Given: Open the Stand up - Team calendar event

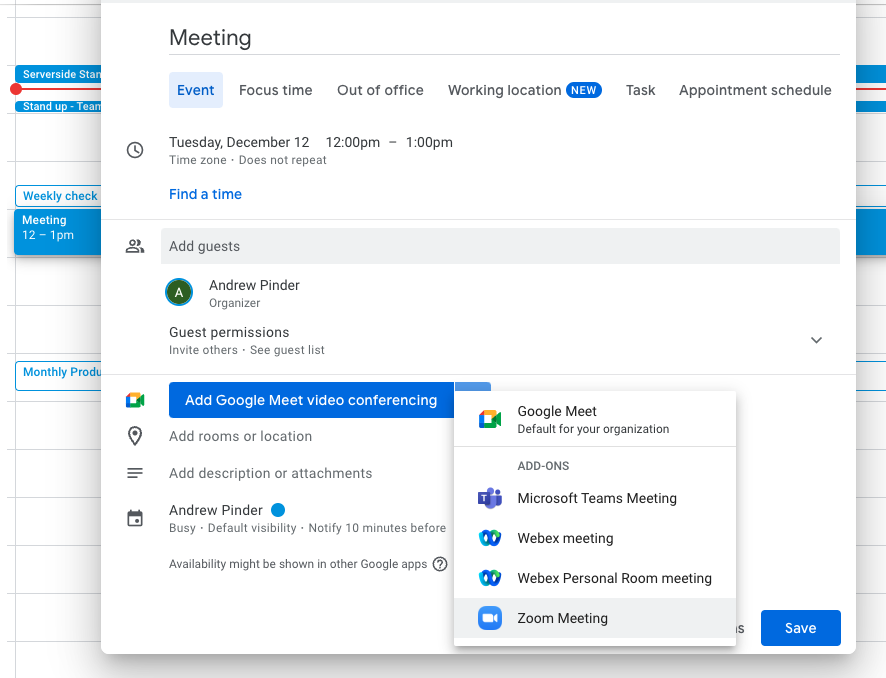Looking at the screenshot, I should coord(58,106).
